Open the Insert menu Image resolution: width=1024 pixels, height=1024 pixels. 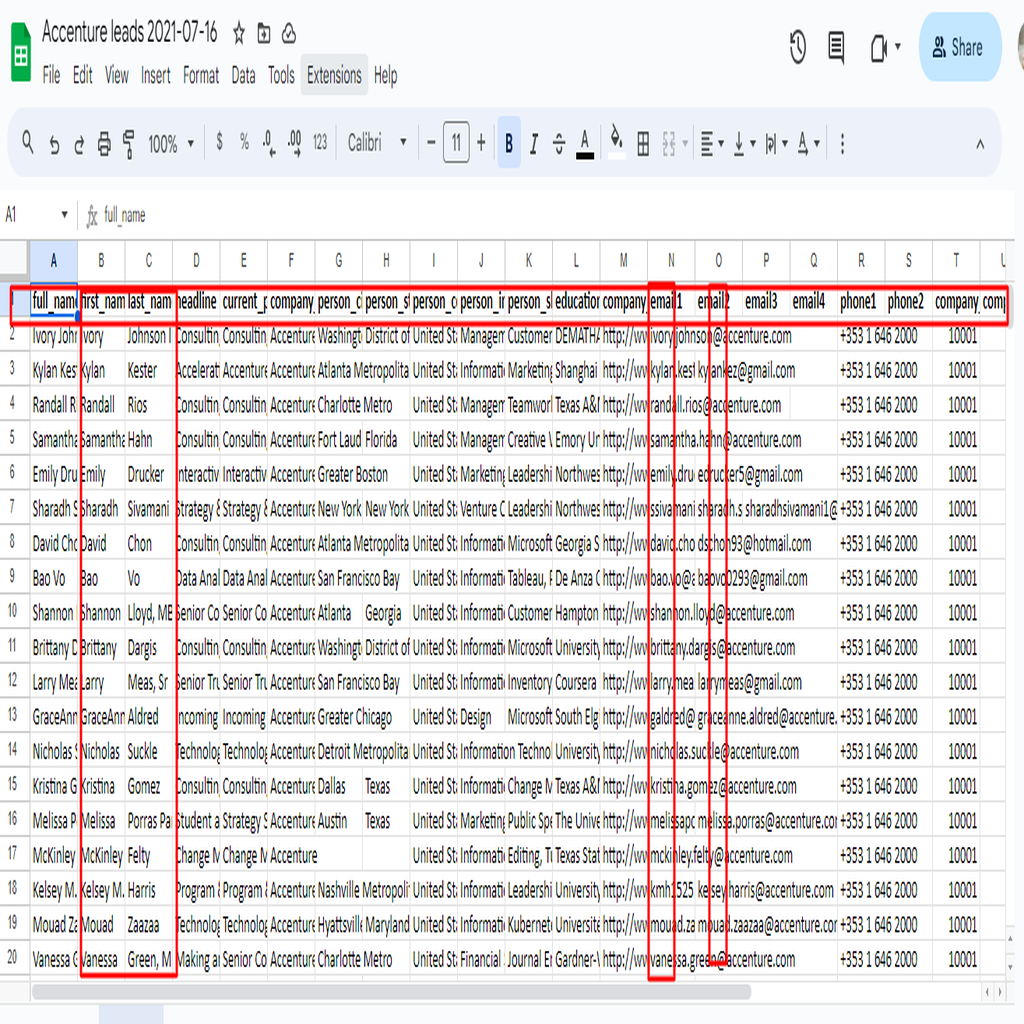point(155,76)
